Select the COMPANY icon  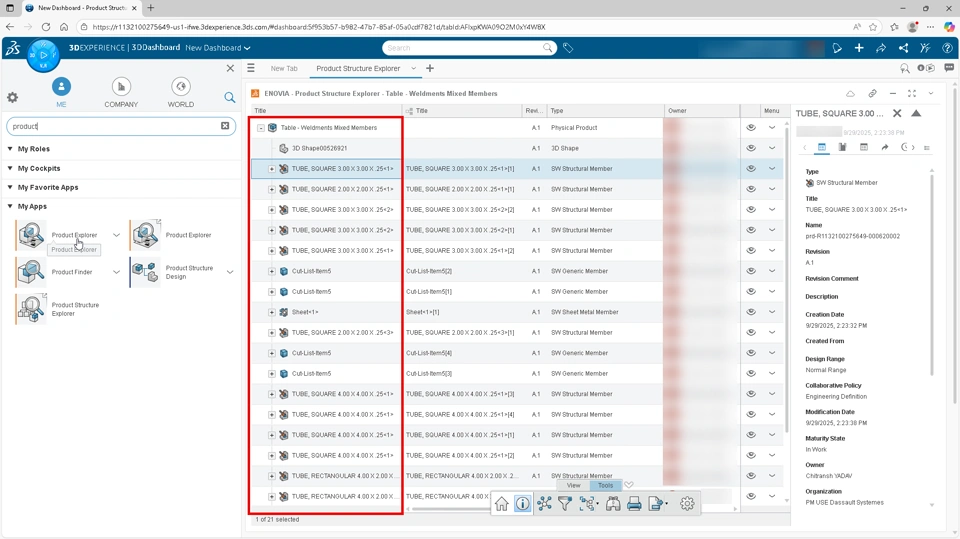(121, 87)
